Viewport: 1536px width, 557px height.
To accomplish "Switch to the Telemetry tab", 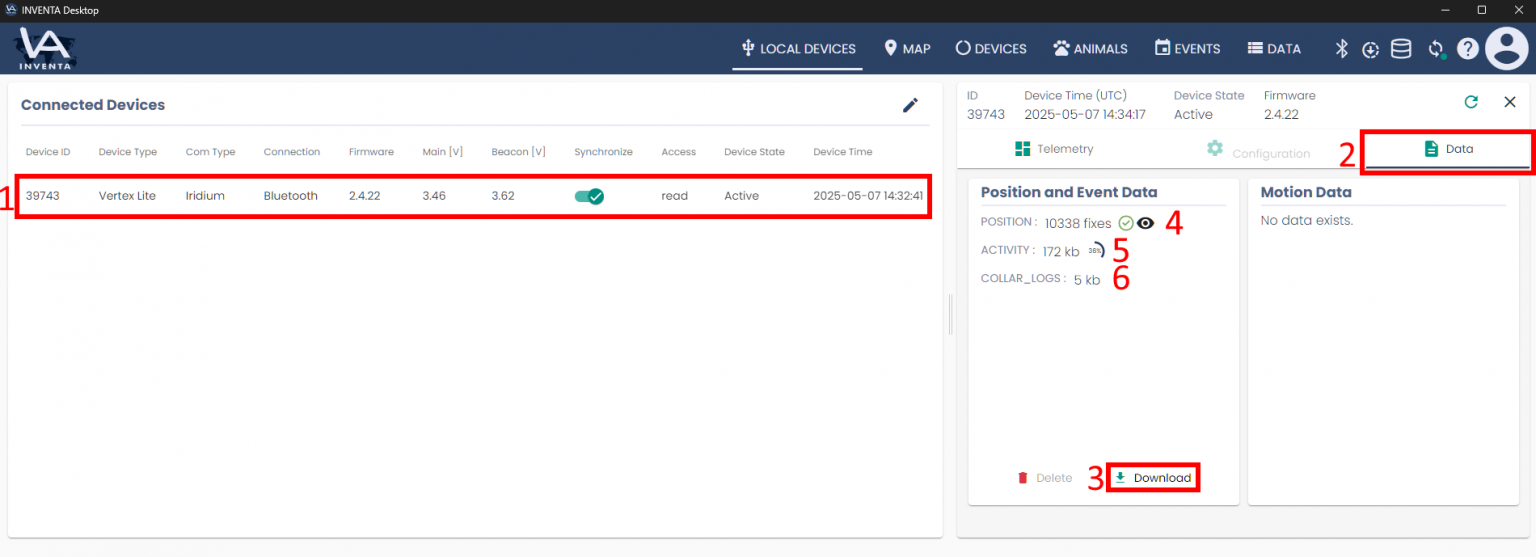I will (x=1054, y=149).
